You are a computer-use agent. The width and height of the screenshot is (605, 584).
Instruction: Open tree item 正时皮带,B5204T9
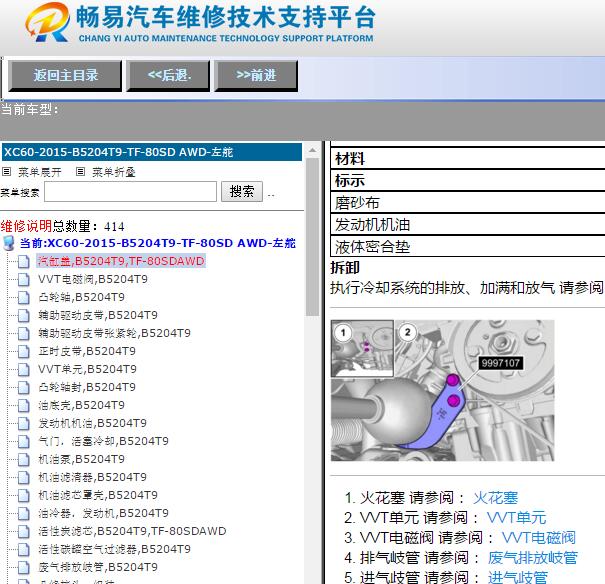[87, 351]
